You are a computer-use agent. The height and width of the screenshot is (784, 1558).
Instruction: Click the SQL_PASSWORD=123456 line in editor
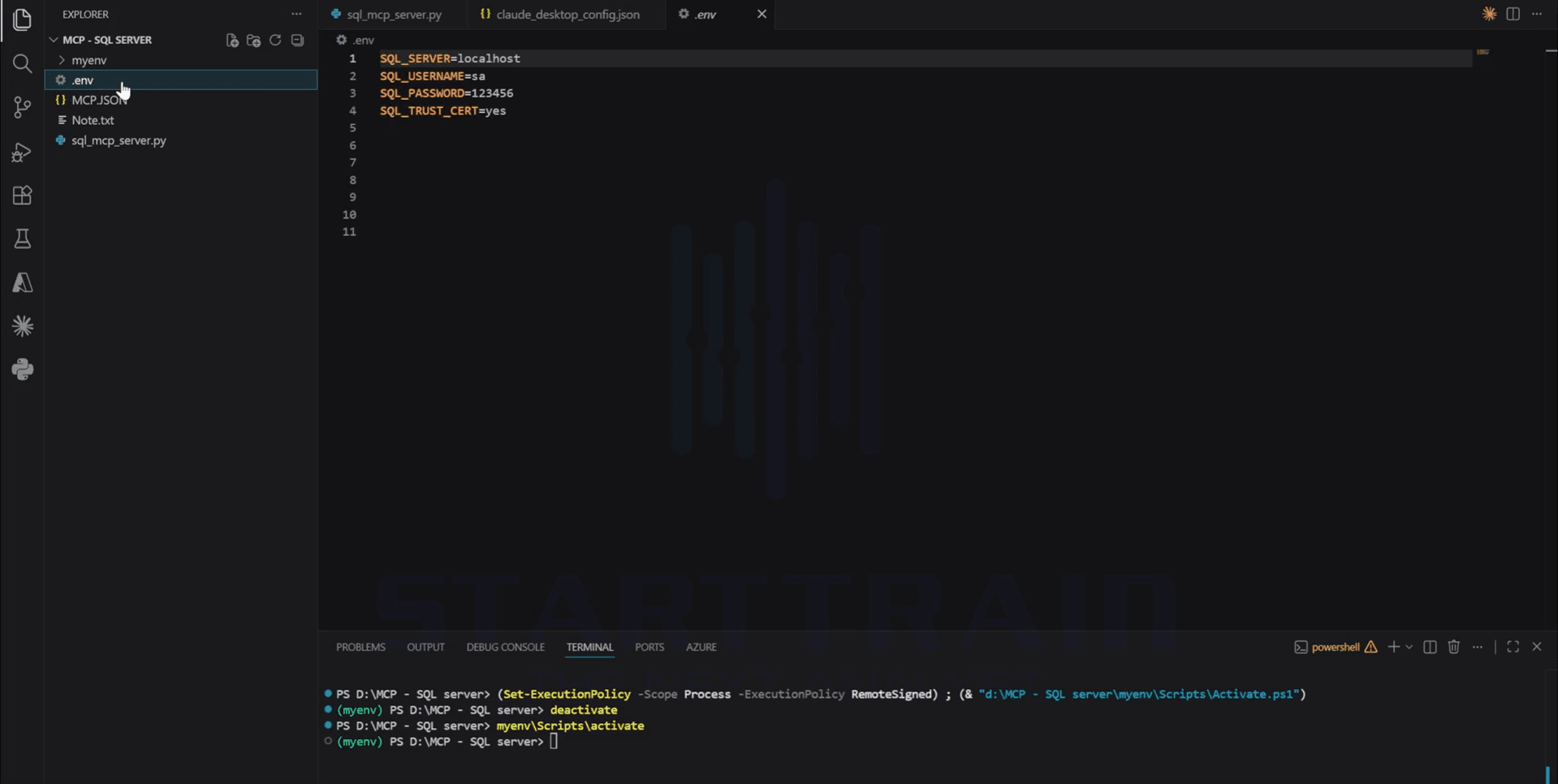pos(447,93)
